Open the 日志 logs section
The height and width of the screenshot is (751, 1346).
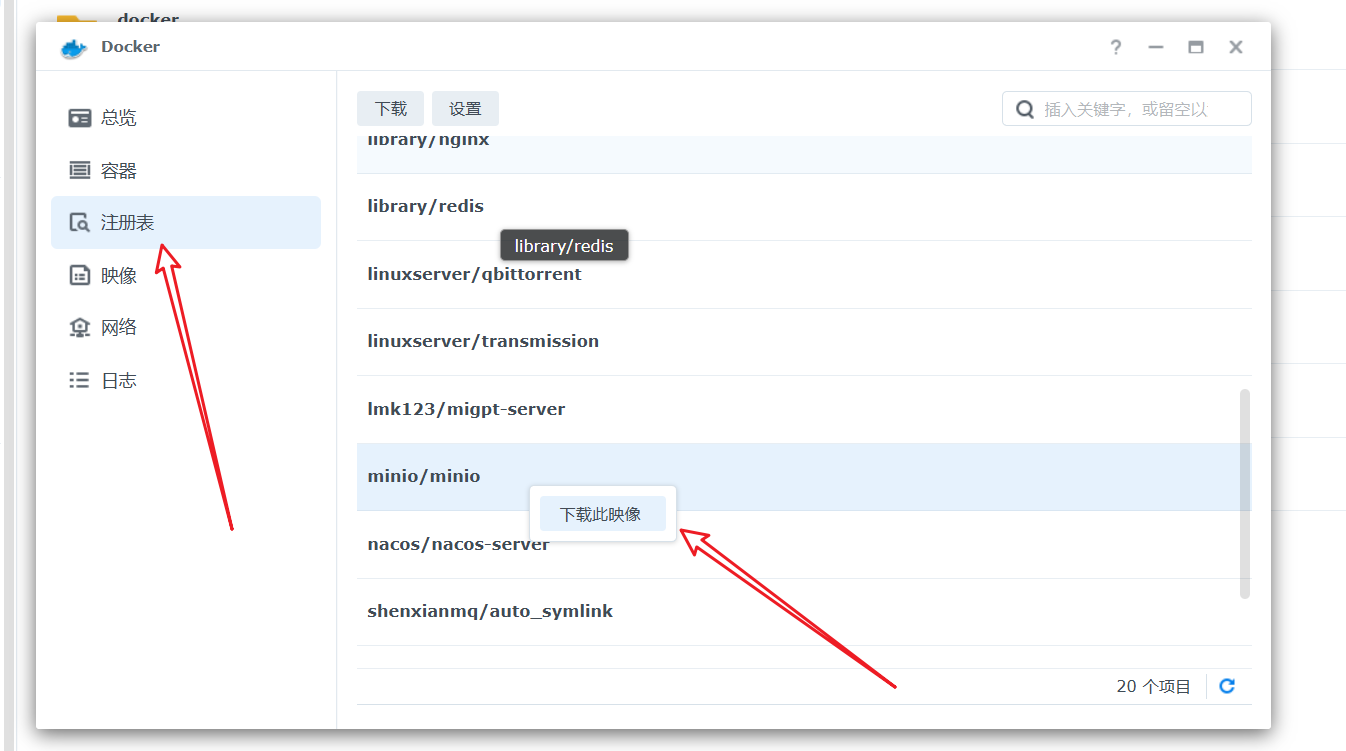[x=186, y=380]
